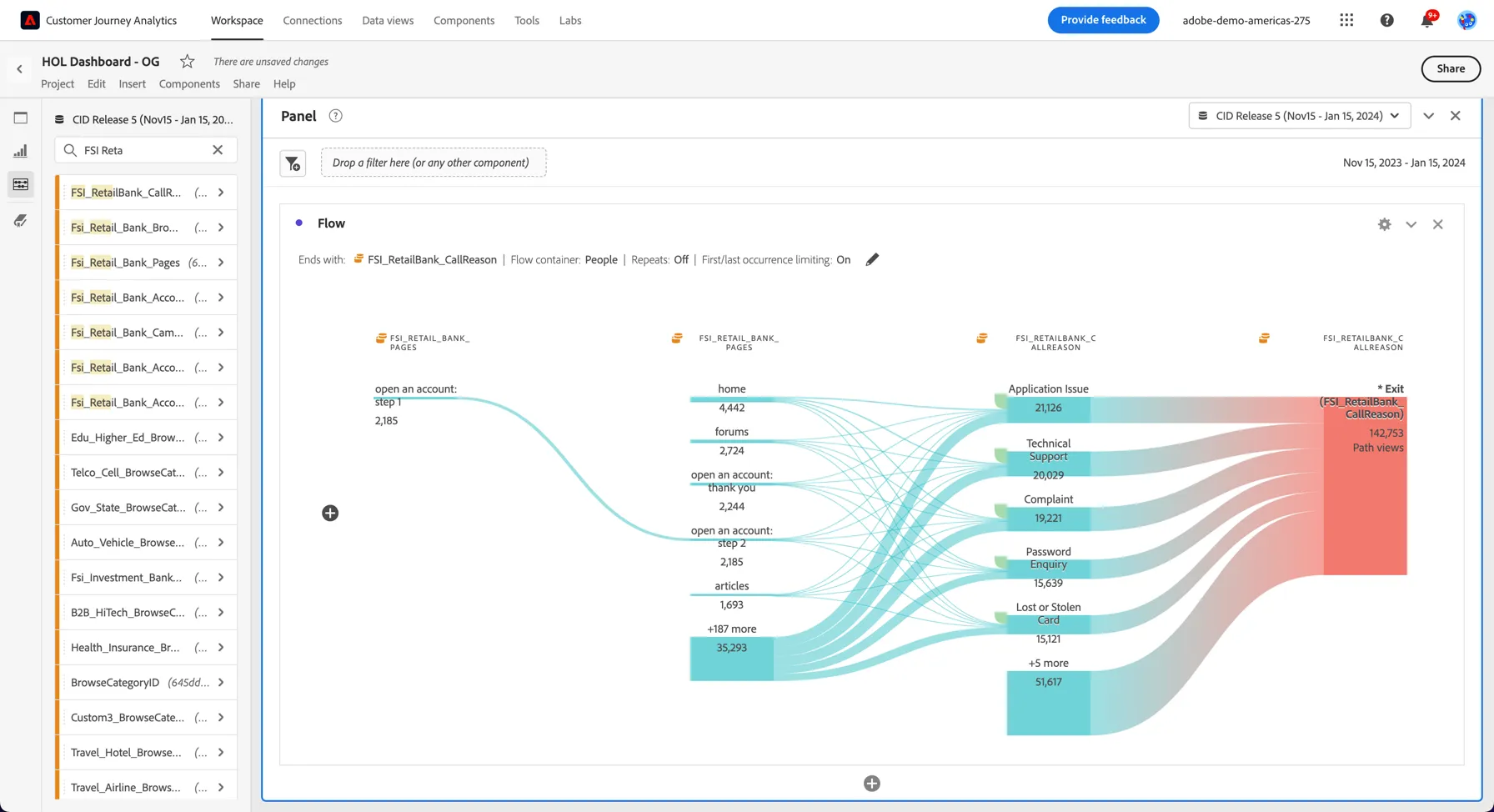1494x812 pixels.
Task: Open the Insert menu
Action: click(132, 83)
